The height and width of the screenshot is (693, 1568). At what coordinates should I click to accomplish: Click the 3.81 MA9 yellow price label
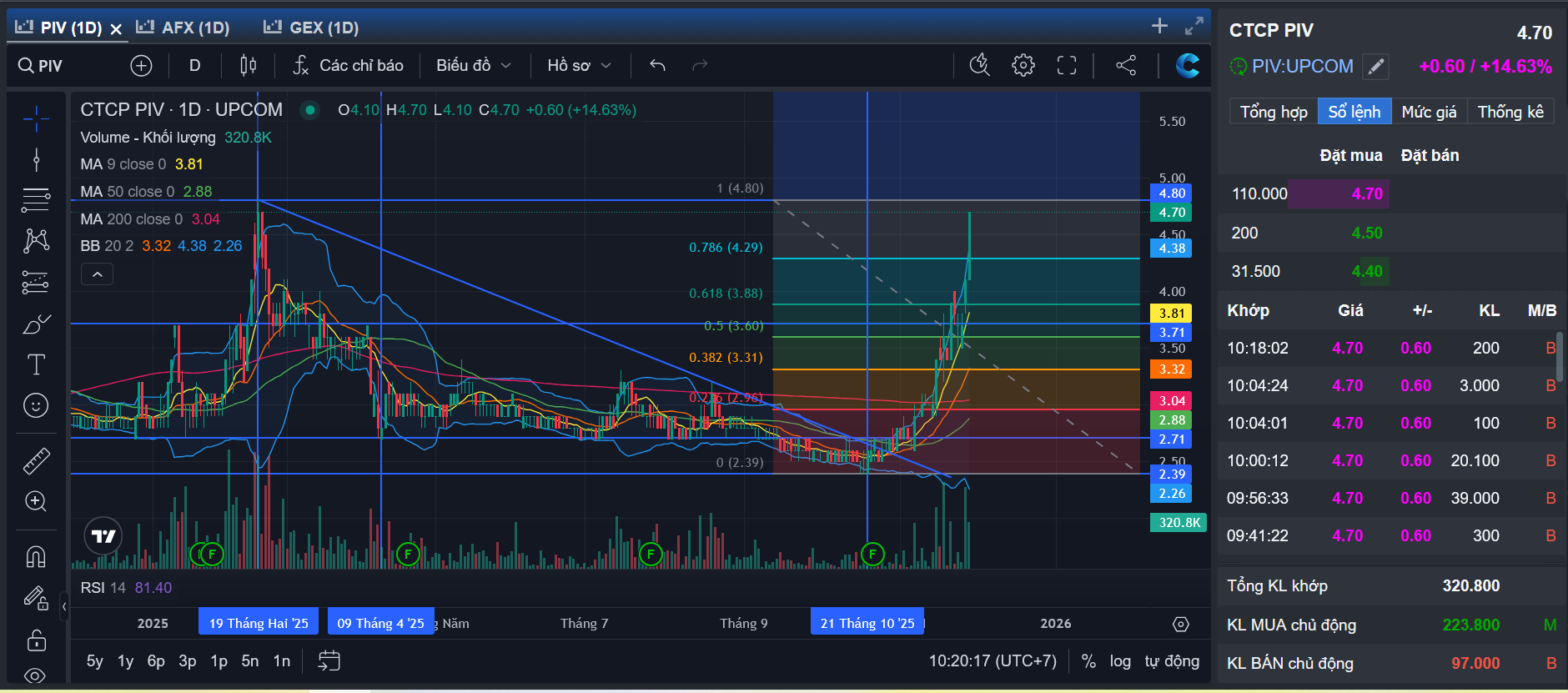(x=1171, y=314)
